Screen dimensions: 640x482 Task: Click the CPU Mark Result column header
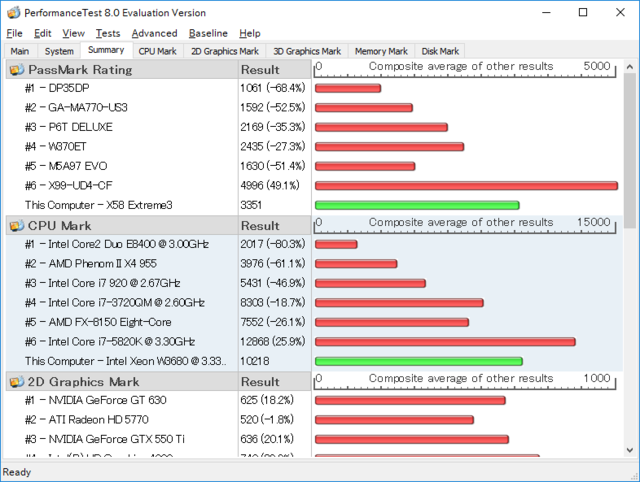click(275, 226)
